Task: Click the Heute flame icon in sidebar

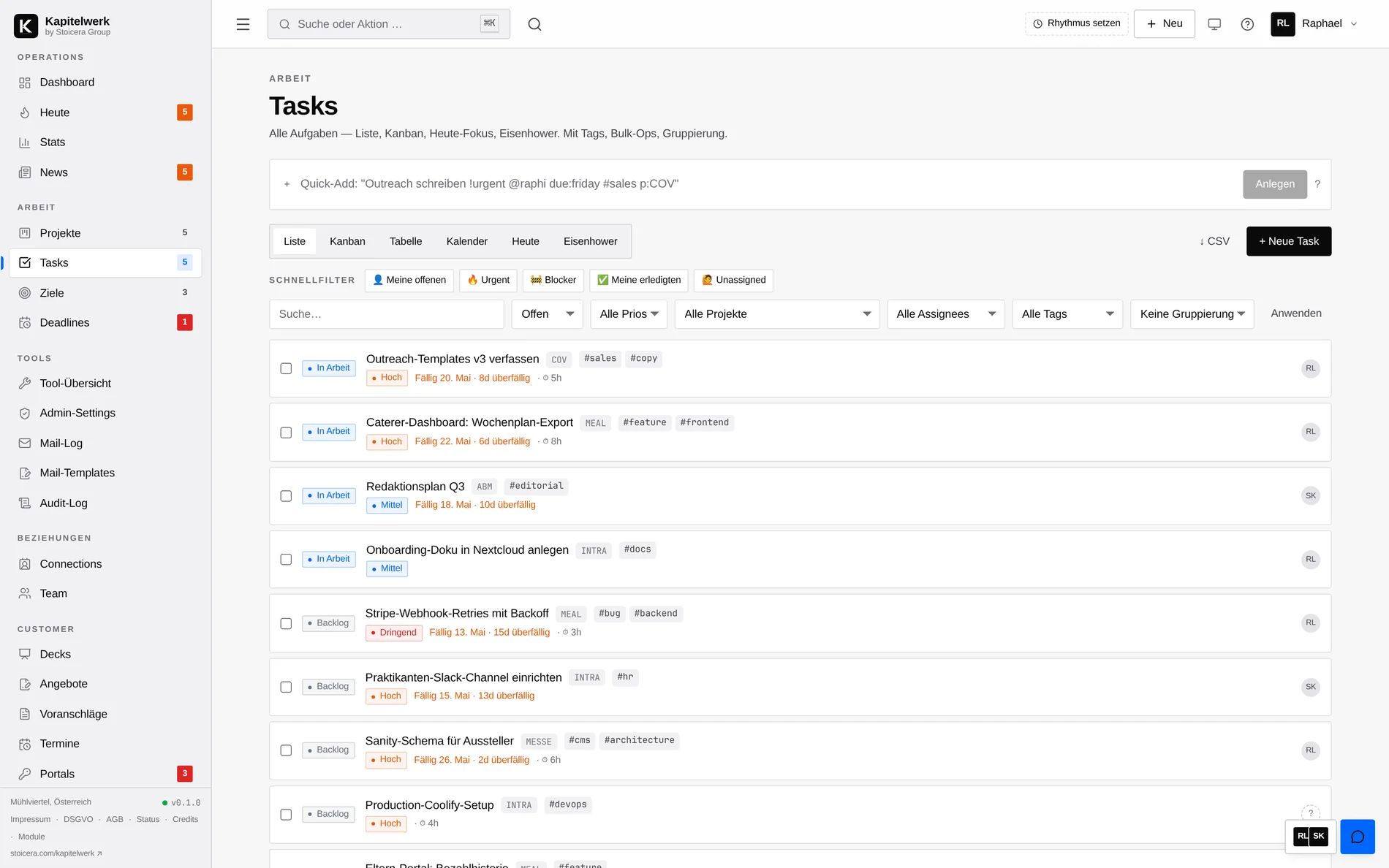Action: click(x=25, y=113)
